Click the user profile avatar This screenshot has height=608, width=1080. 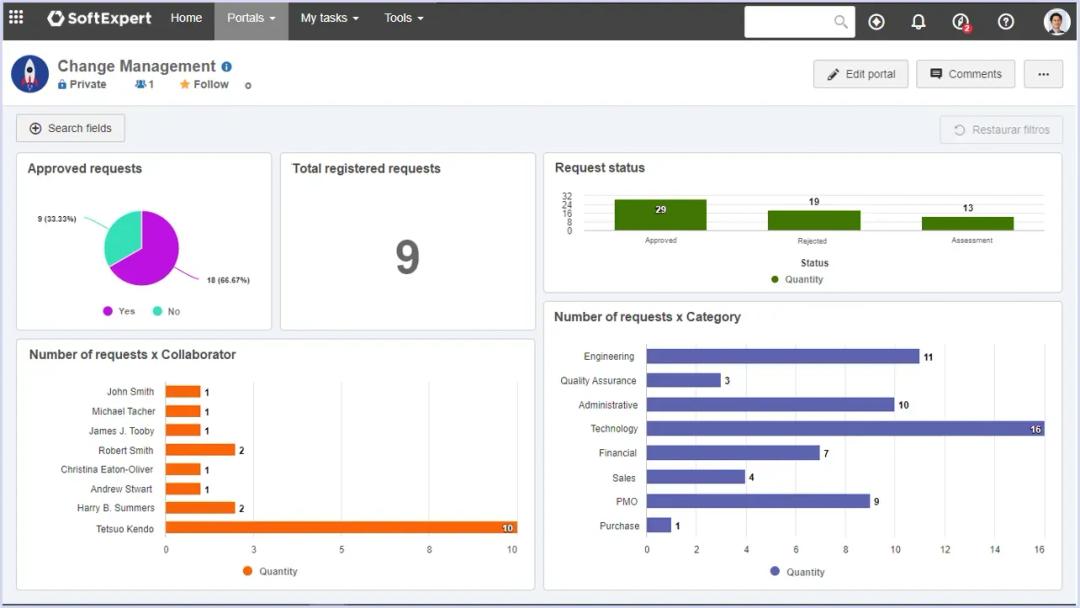tap(1056, 21)
